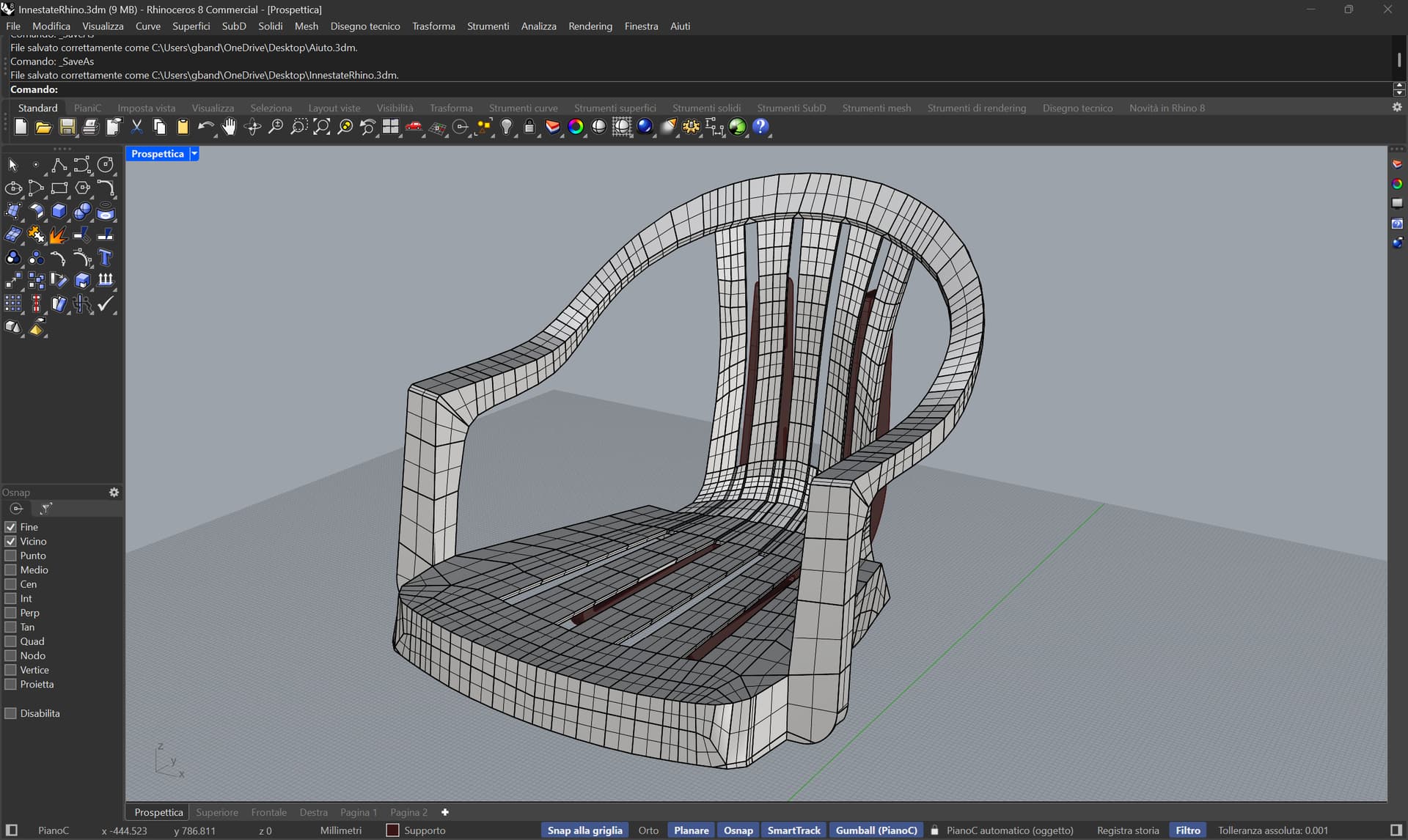Viewport: 1408px width, 840px height.
Task: Click the Supporto layer color swatch
Action: tap(392, 830)
